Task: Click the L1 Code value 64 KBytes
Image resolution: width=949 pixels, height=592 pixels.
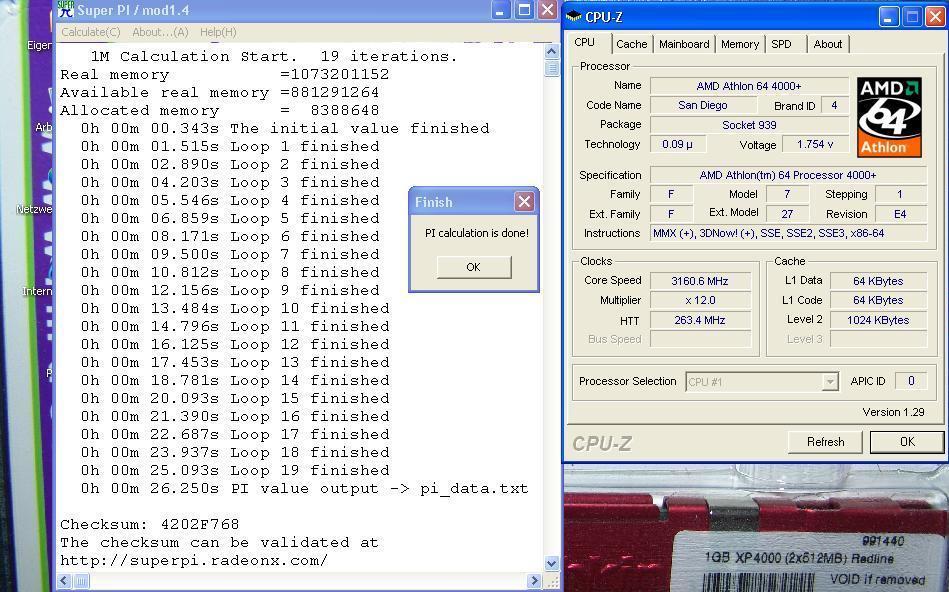Action: [878, 300]
